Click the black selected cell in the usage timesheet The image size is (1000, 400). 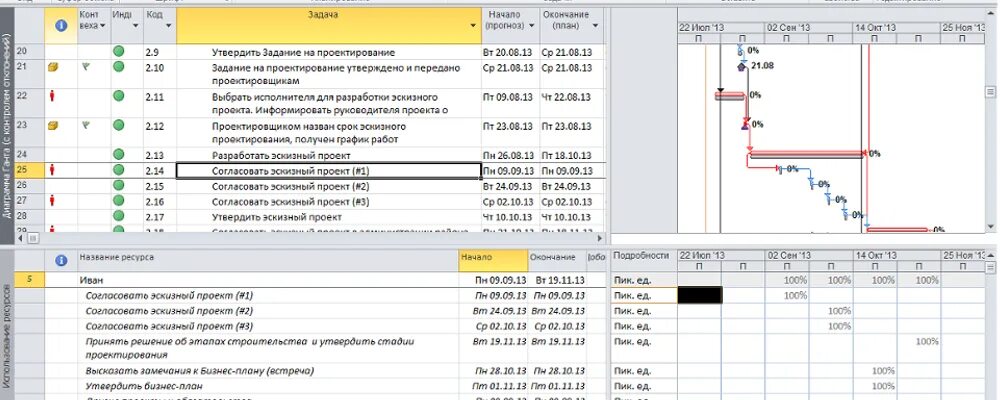[700, 295]
